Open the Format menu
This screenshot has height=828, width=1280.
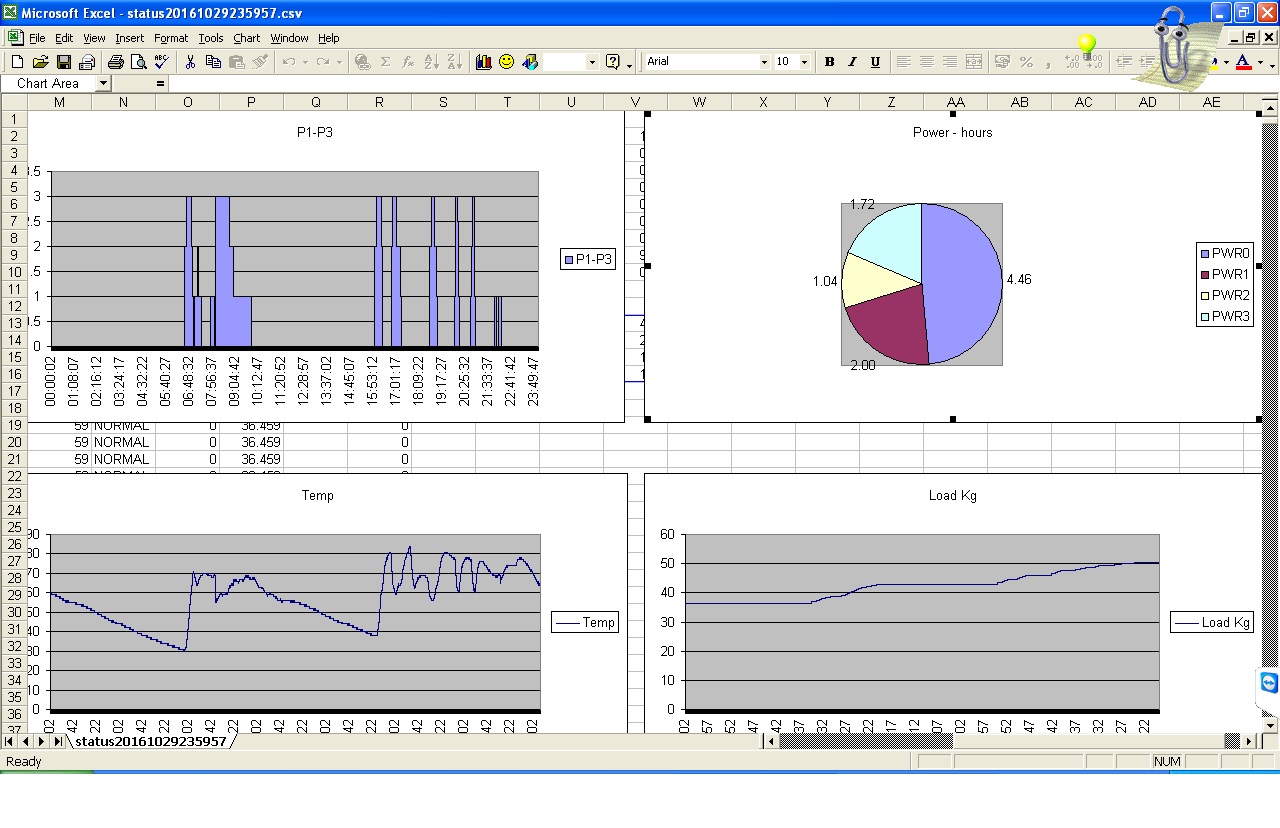pos(170,38)
